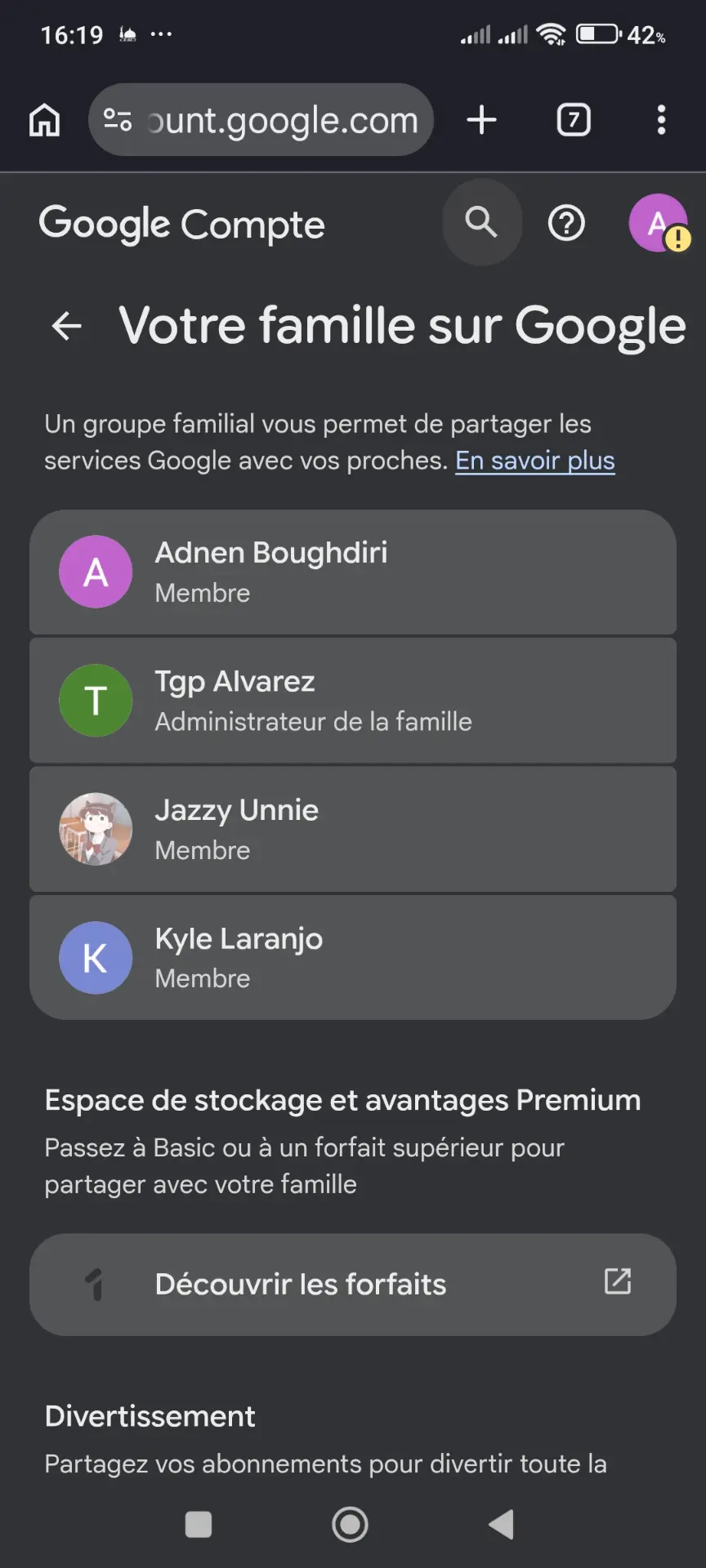Tap the Google Account search icon
Image resolution: width=706 pixels, height=1568 pixels.
click(x=482, y=222)
